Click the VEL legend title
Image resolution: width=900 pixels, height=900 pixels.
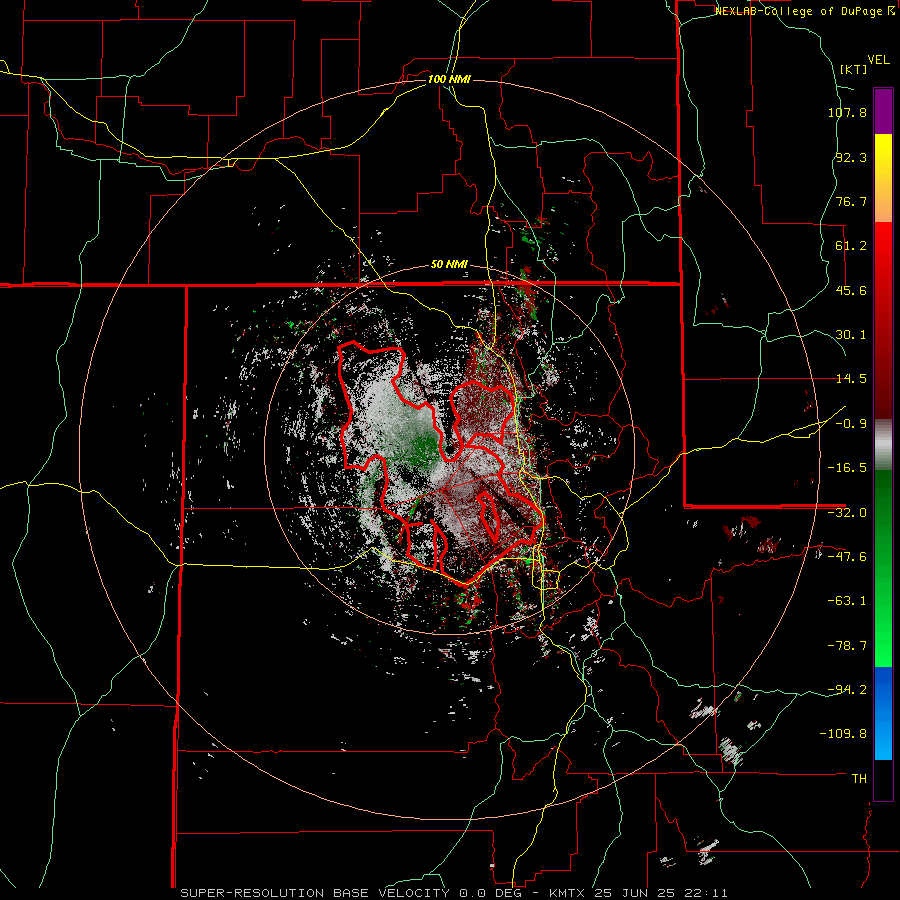(x=878, y=60)
